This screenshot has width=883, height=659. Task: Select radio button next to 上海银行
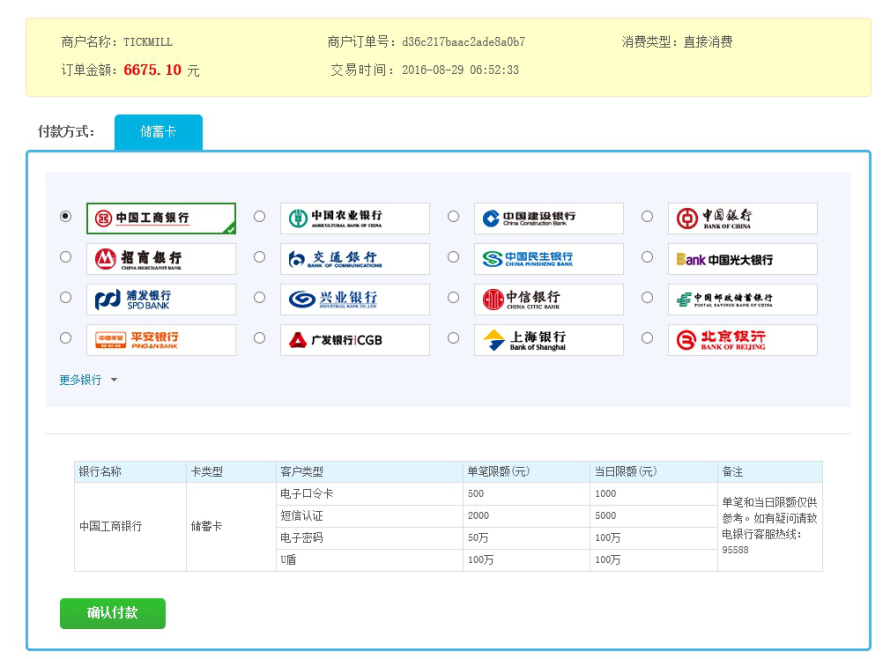453,338
